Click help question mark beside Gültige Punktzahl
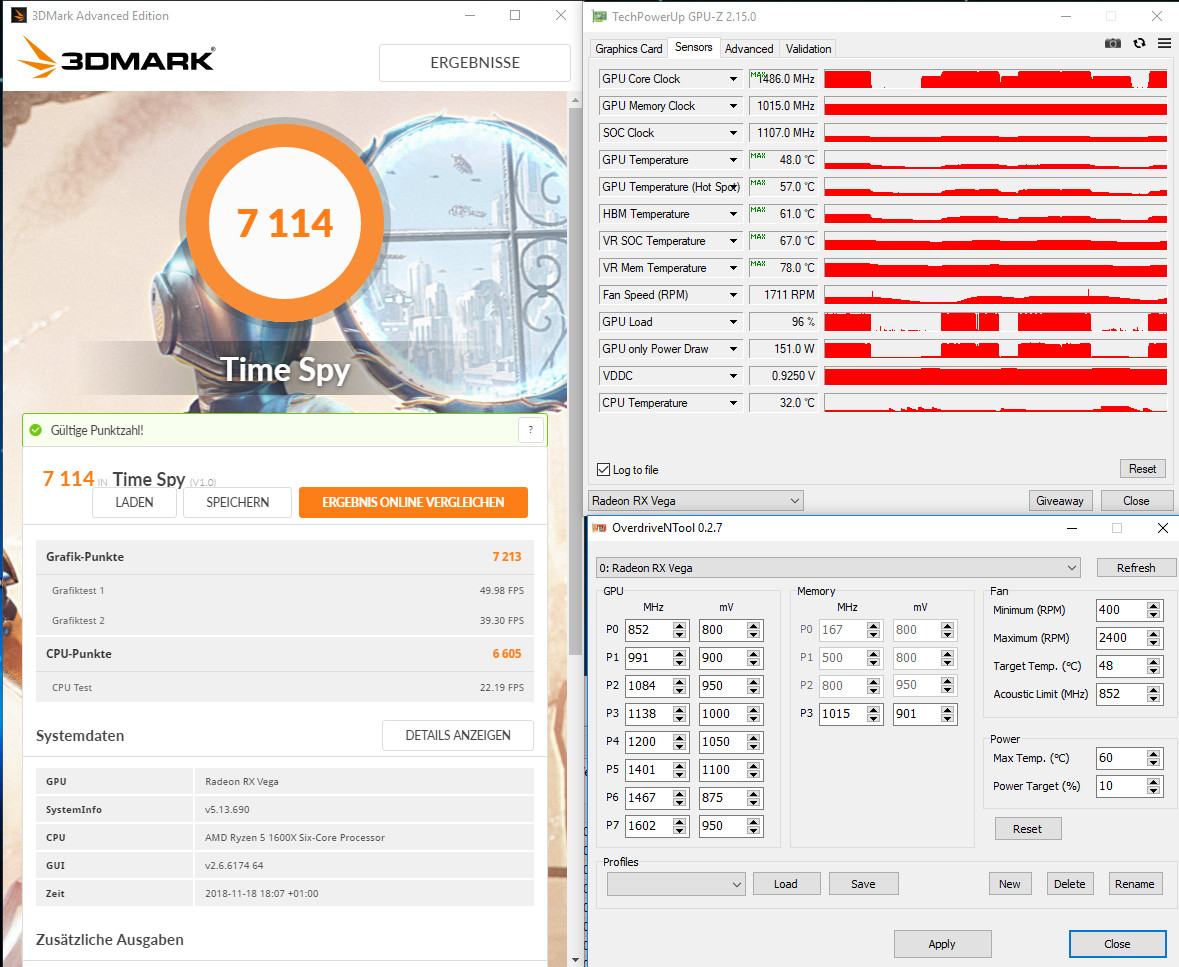 tap(531, 430)
